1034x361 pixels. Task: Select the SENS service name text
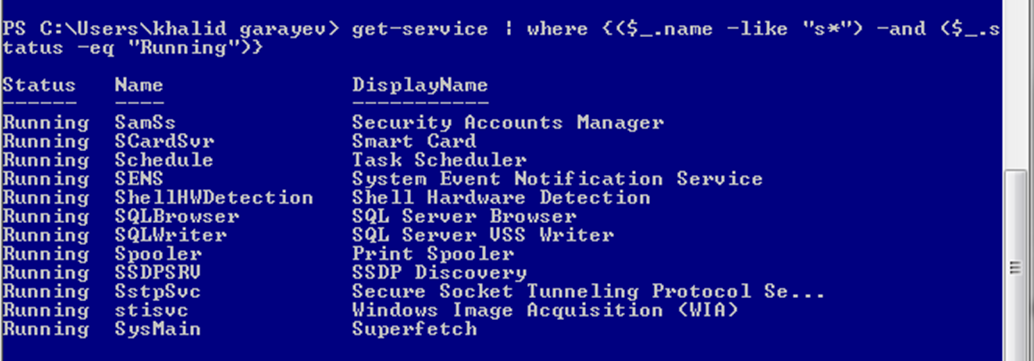point(139,179)
